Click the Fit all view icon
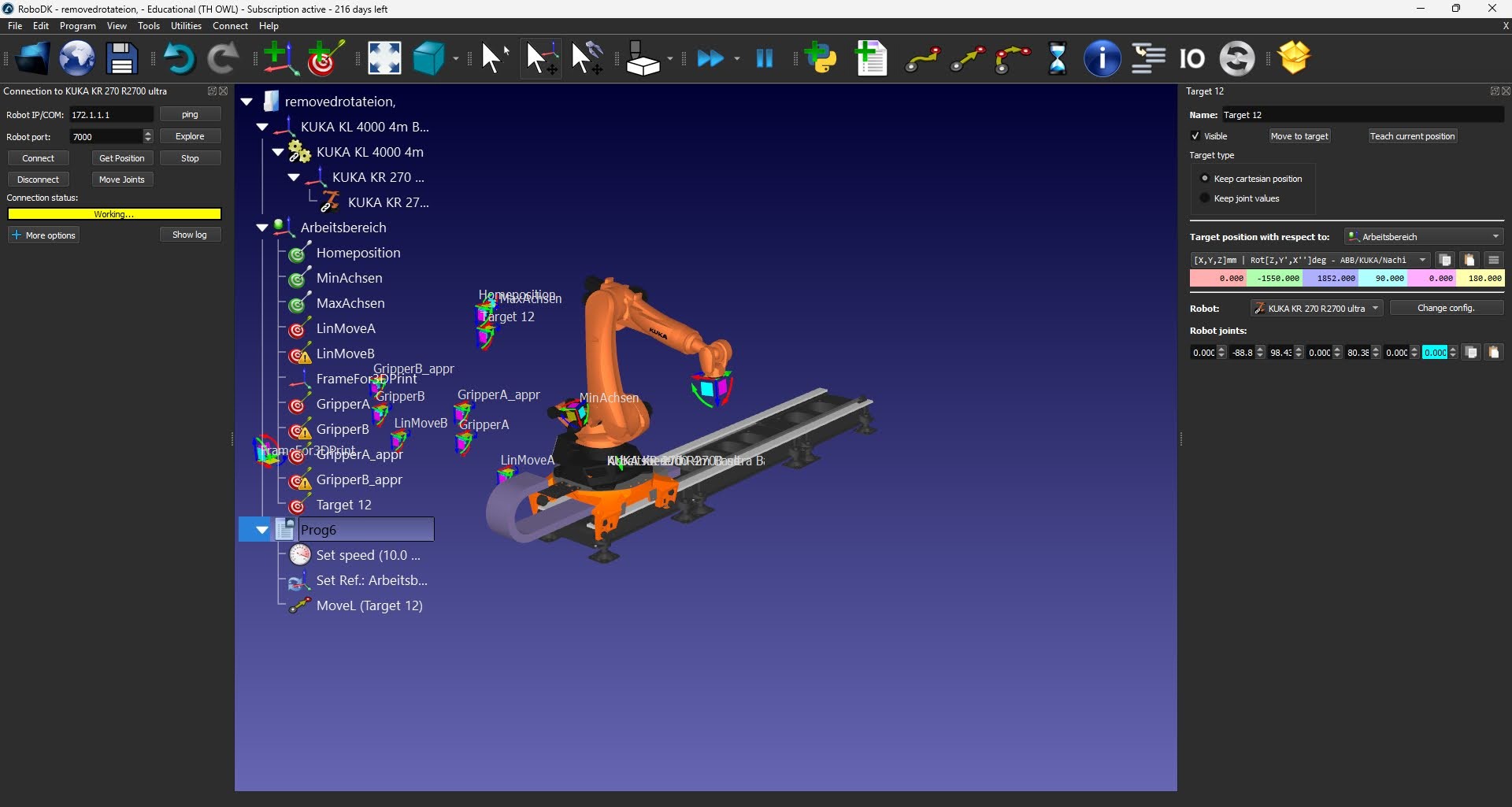 (x=384, y=59)
